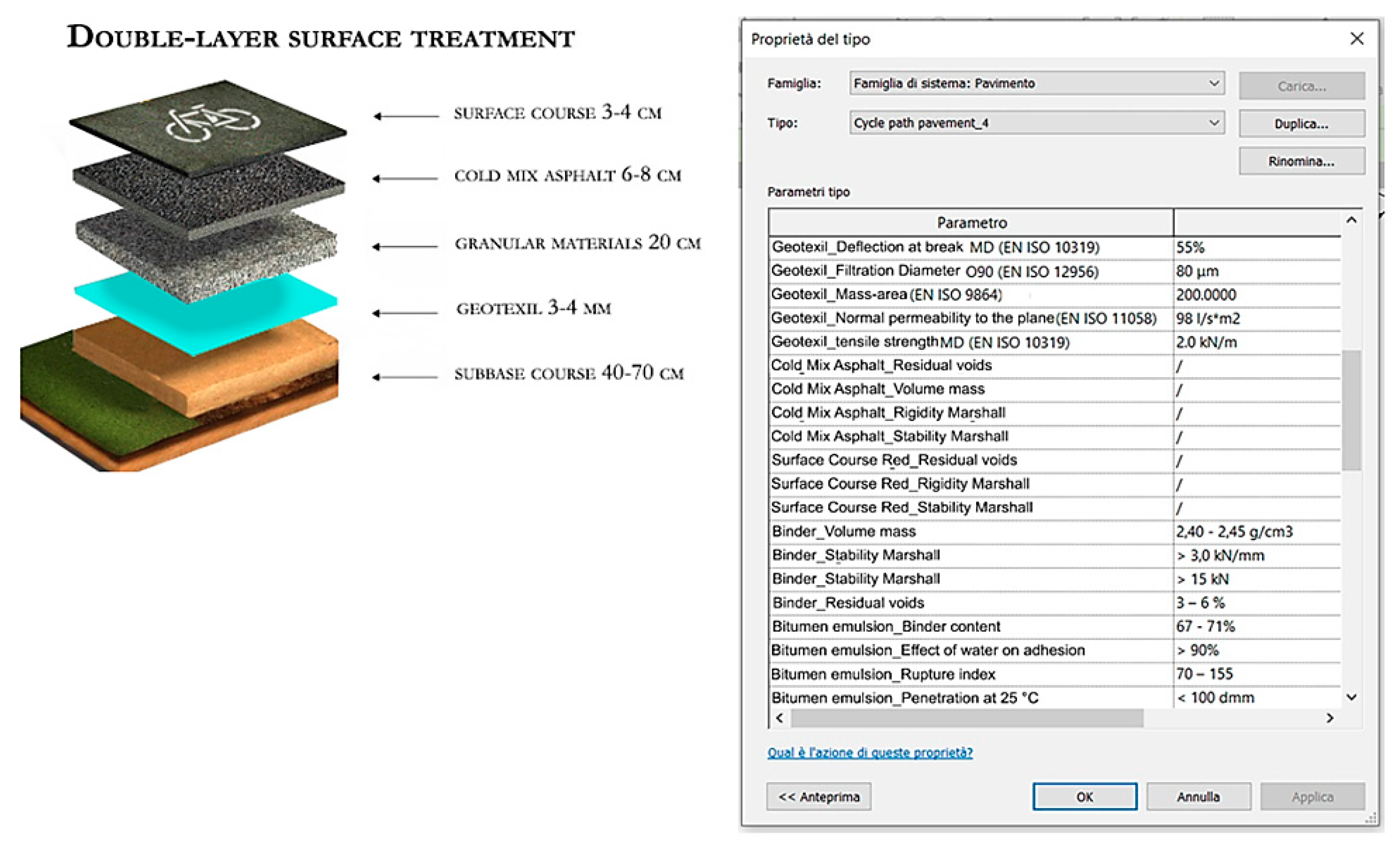
Task: Click the horizontal scrollbar left arrow
Action: (x=780, y=718)
